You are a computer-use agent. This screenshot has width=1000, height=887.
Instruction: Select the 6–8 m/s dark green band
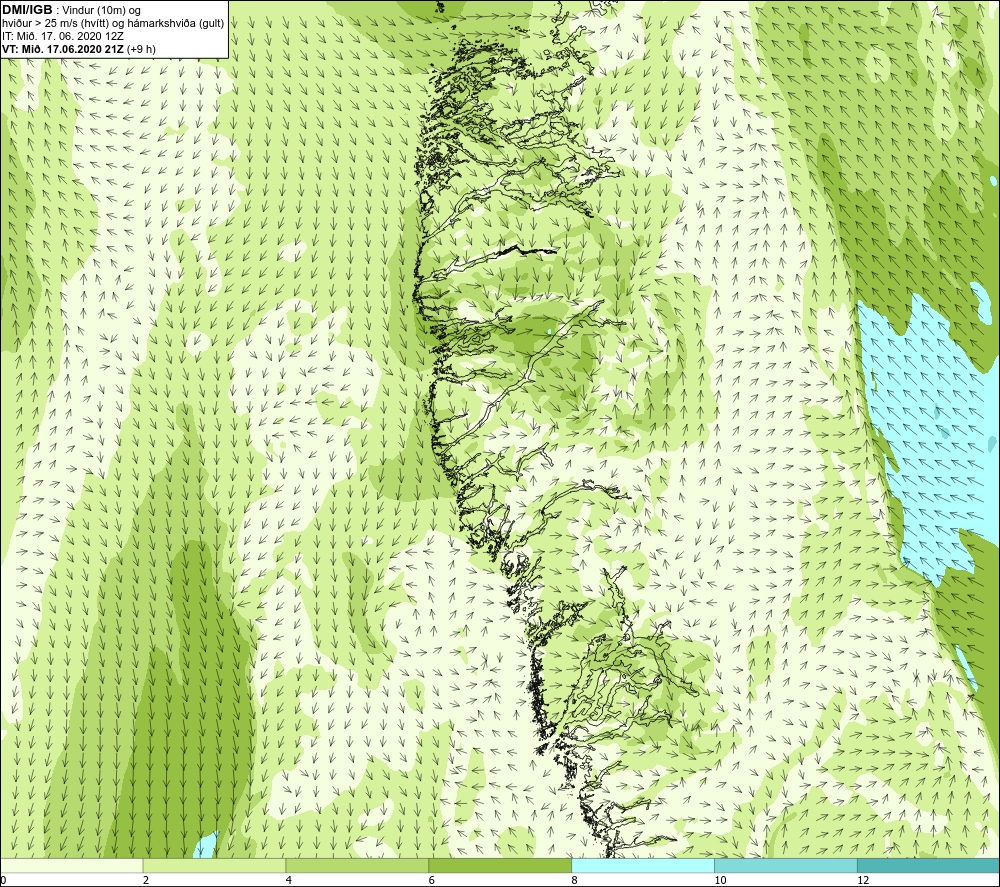(x=500, y=866)
